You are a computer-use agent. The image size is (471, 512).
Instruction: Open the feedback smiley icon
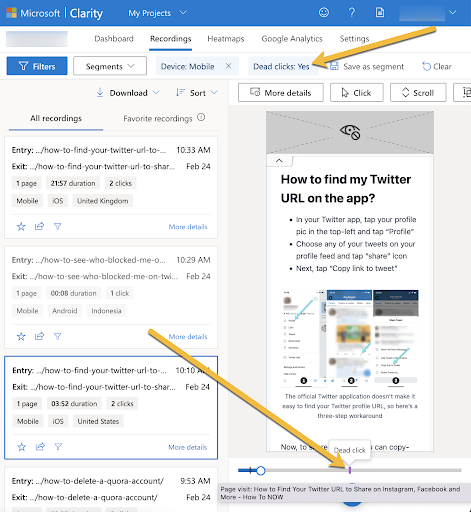[324, 13]
